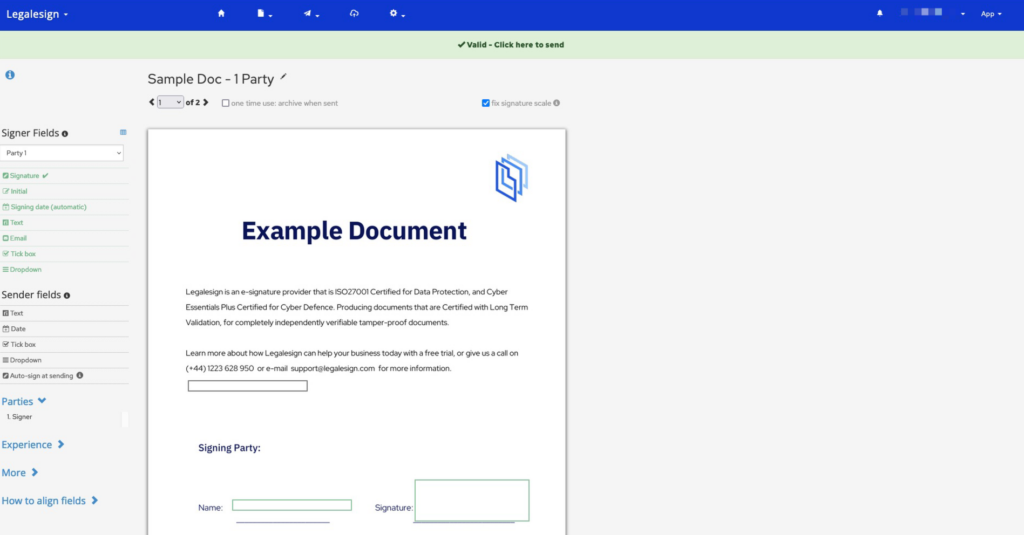This screenshot has height=535, width=1024.
Task: Collapse the Parties section
Action: pyautogui.click(x=24, y=401)
